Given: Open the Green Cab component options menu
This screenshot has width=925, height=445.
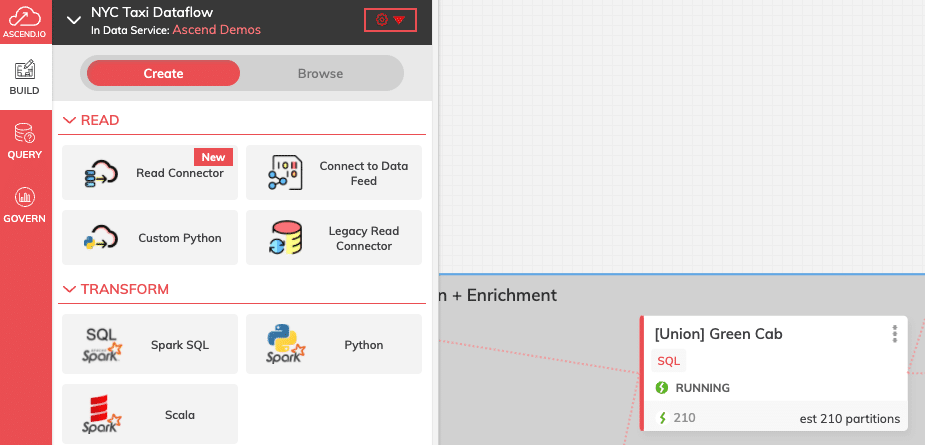Looking at the screenshot, I should [894, 334].
